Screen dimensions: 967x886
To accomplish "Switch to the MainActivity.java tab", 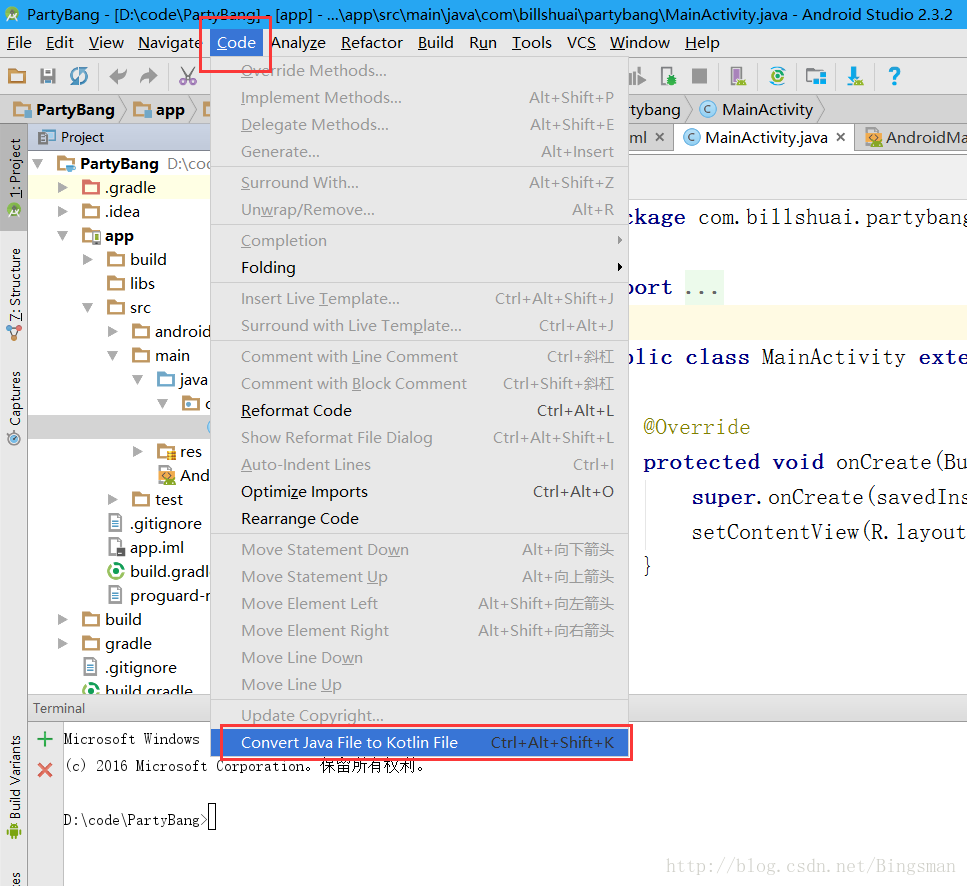I will tap(765, 137).
